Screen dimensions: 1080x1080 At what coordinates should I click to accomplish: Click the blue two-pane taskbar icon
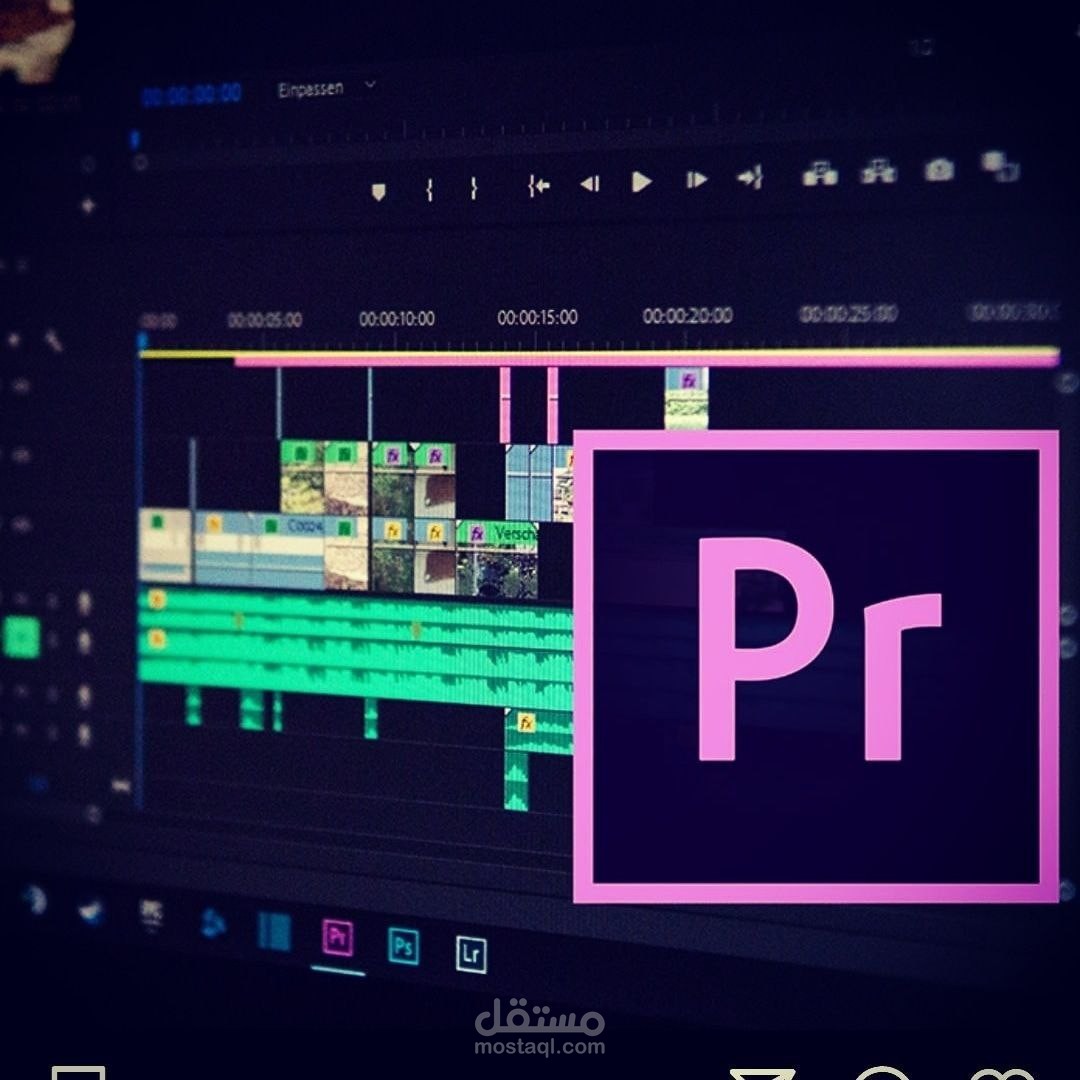pos(274,931)
